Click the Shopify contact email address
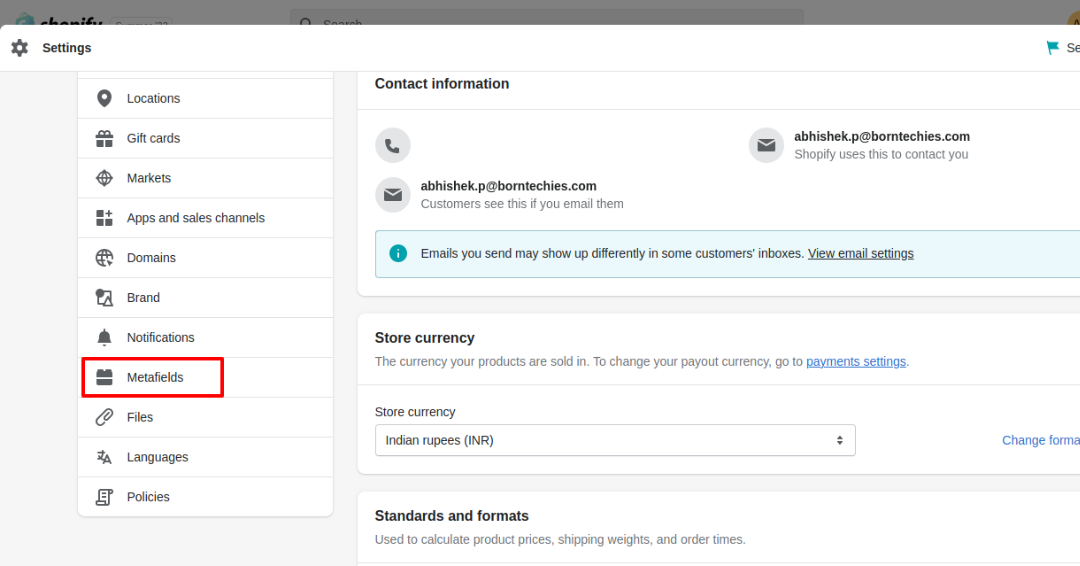 click(882, 136)
